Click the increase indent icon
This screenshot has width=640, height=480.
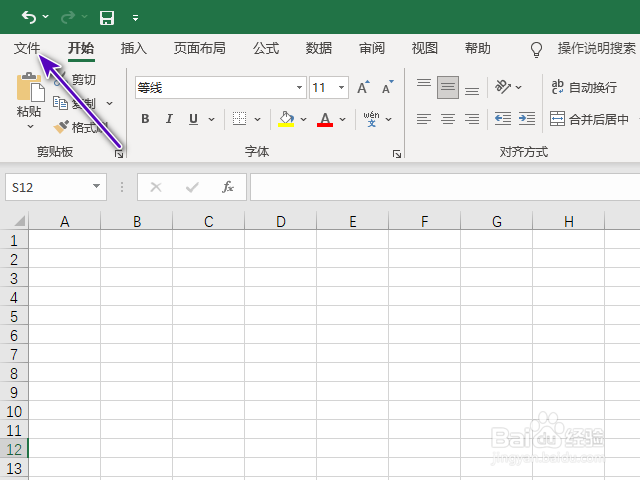pos(527,119)
